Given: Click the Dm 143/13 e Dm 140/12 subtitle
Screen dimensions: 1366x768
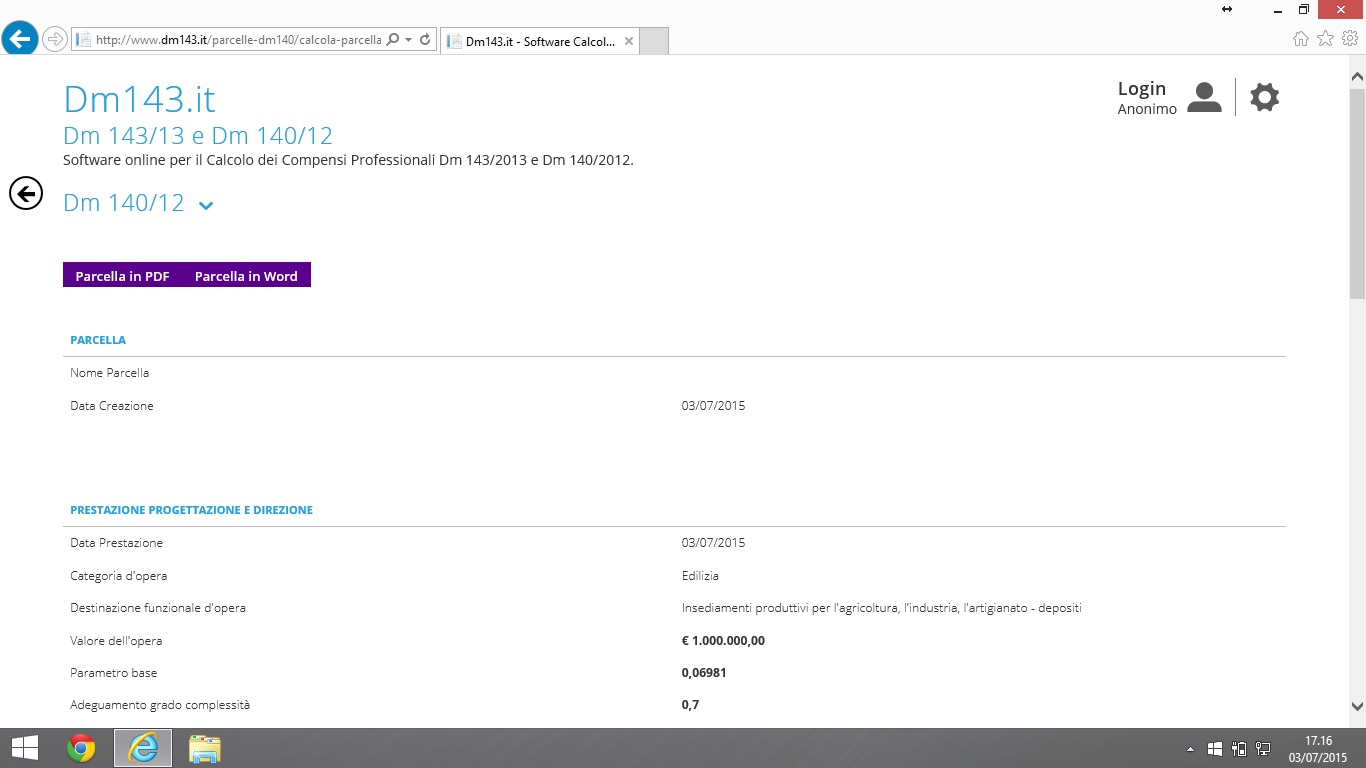Looking at the screenshot, I should [x=198, y=136].
